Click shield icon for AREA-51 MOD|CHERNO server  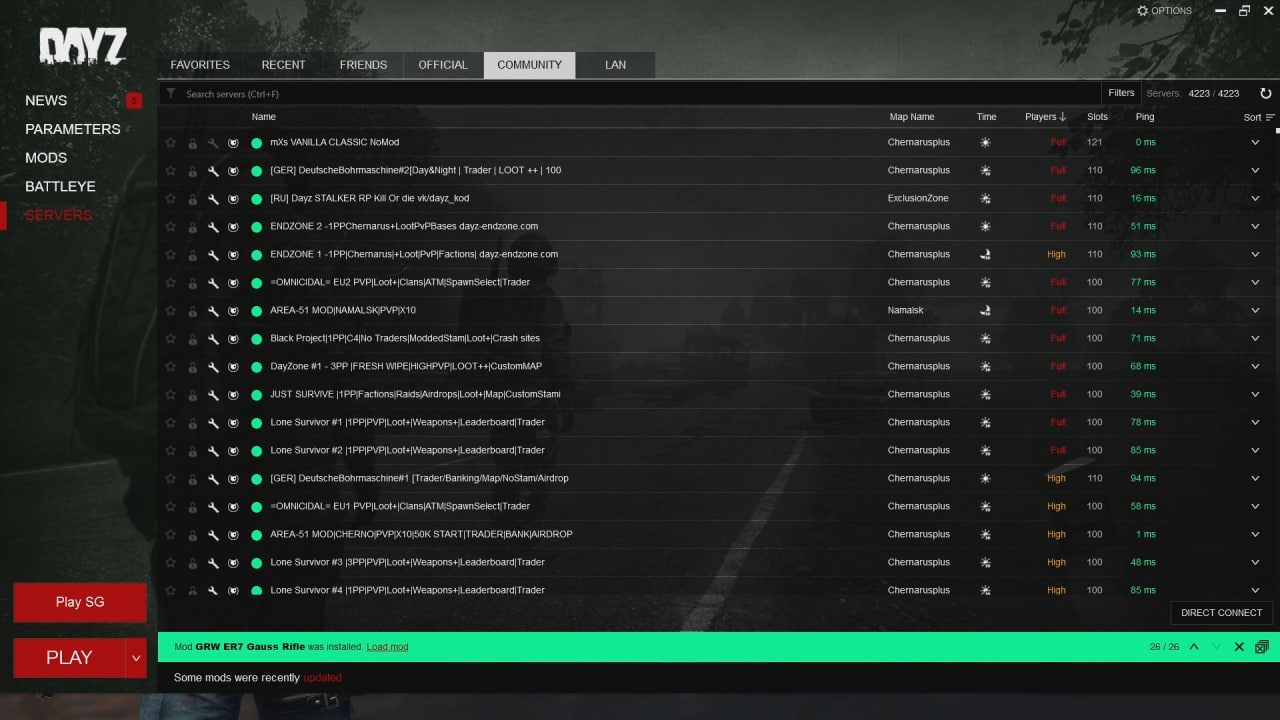click(x=233, y=534)
